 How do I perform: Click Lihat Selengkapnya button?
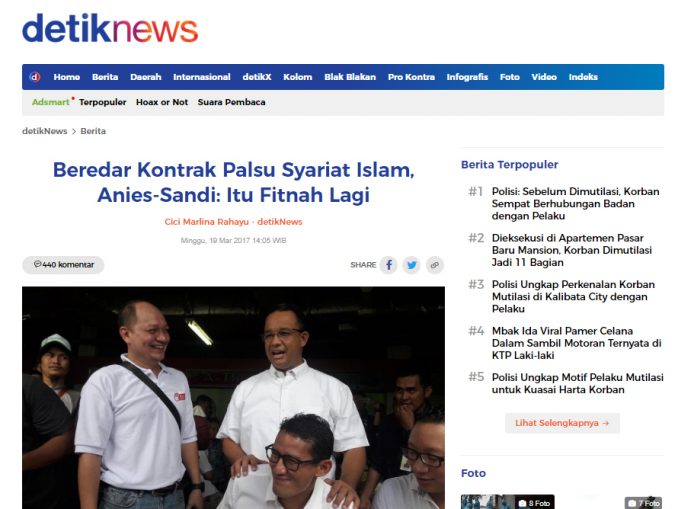562,423
